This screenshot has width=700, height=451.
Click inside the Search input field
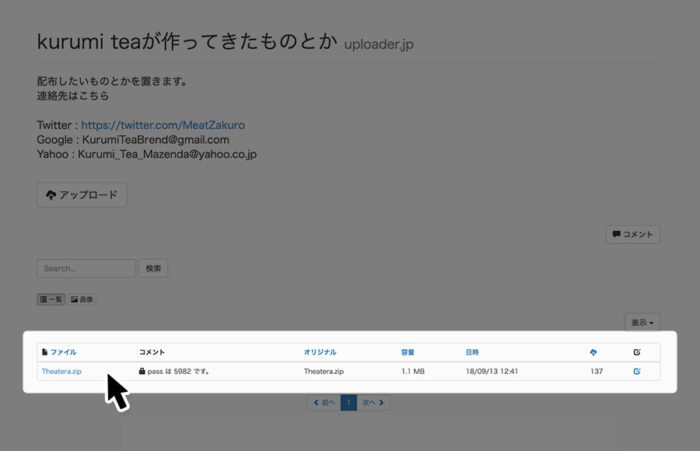click(86, 268)
